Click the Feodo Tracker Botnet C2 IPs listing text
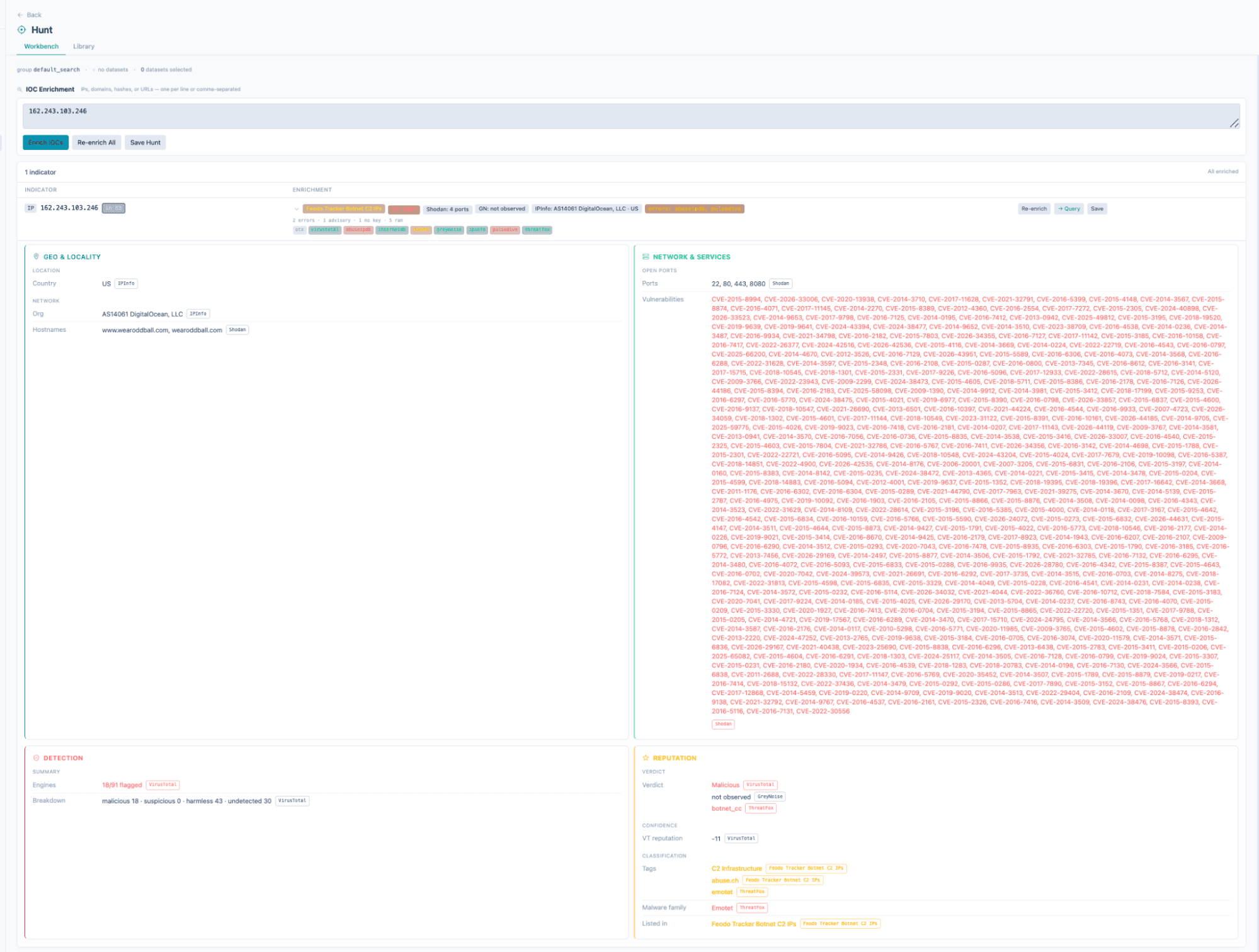The width and height of the screenshot is (1259, 952). point(754,924)
